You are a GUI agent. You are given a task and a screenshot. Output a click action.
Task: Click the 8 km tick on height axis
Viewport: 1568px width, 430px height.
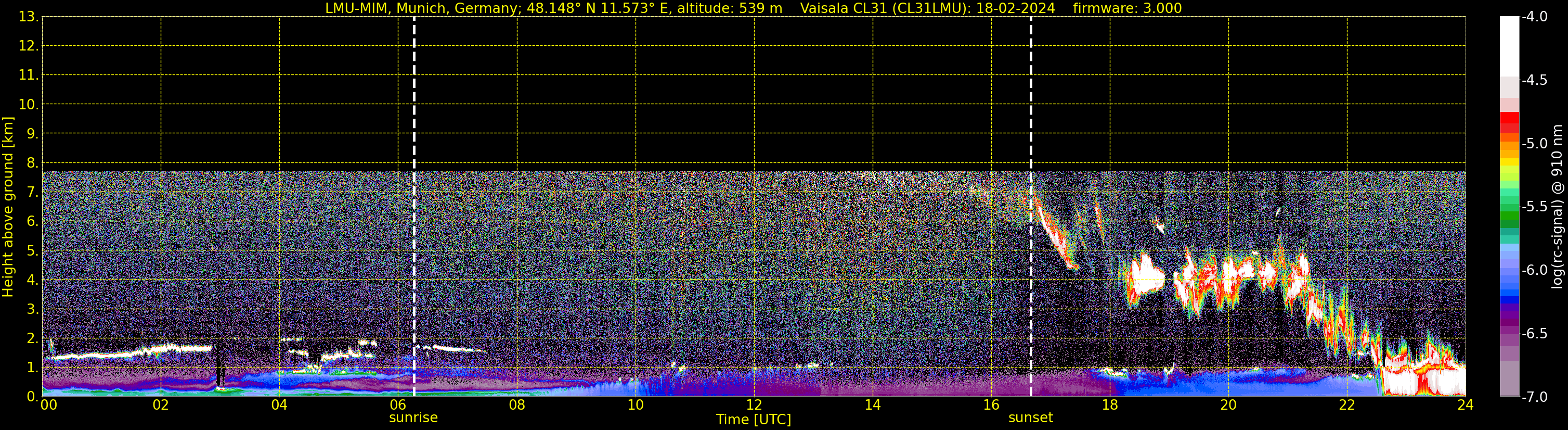click(x=32, y=162)
